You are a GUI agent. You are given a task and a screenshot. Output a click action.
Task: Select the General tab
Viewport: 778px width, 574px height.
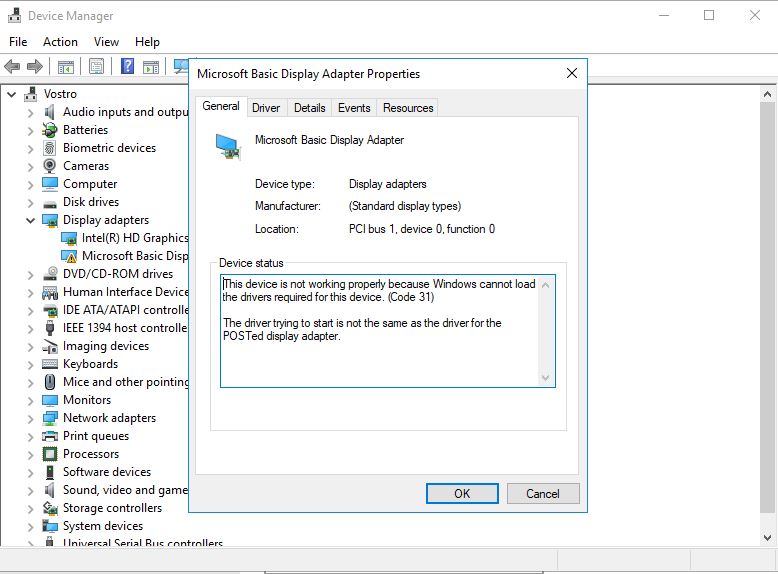pos(221,106)
